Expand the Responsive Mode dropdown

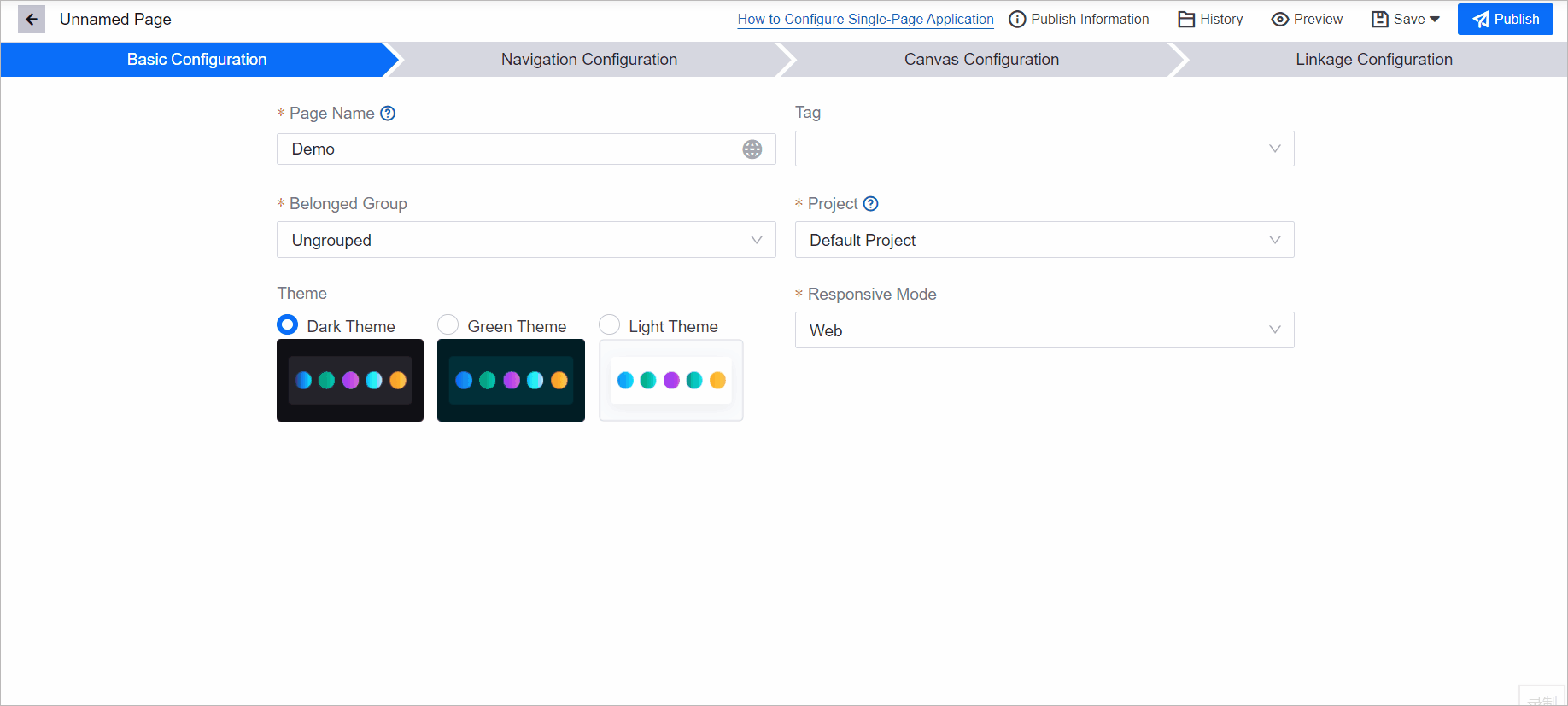(x=1044, y=330)
